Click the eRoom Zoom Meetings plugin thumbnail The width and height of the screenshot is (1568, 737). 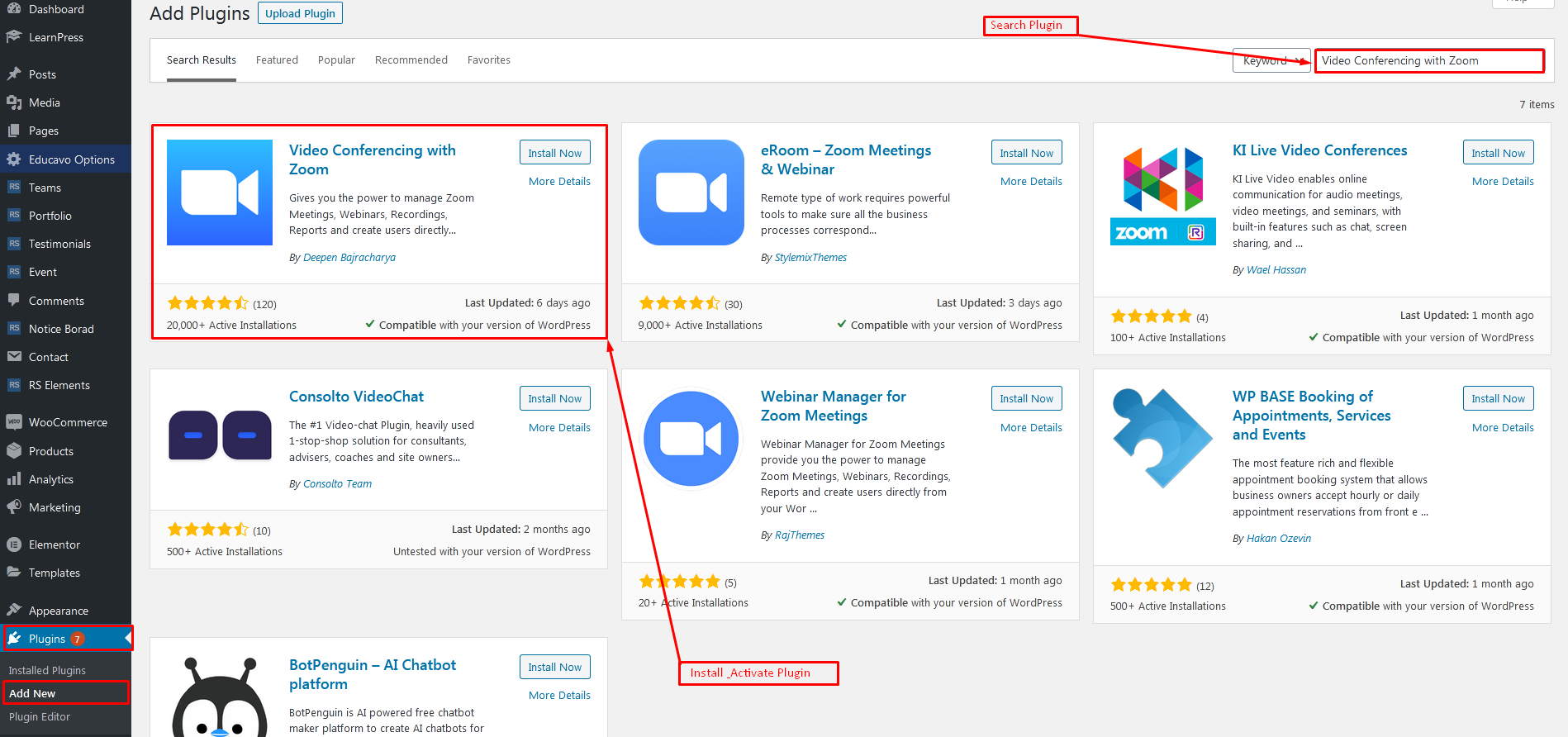[691, 193]
